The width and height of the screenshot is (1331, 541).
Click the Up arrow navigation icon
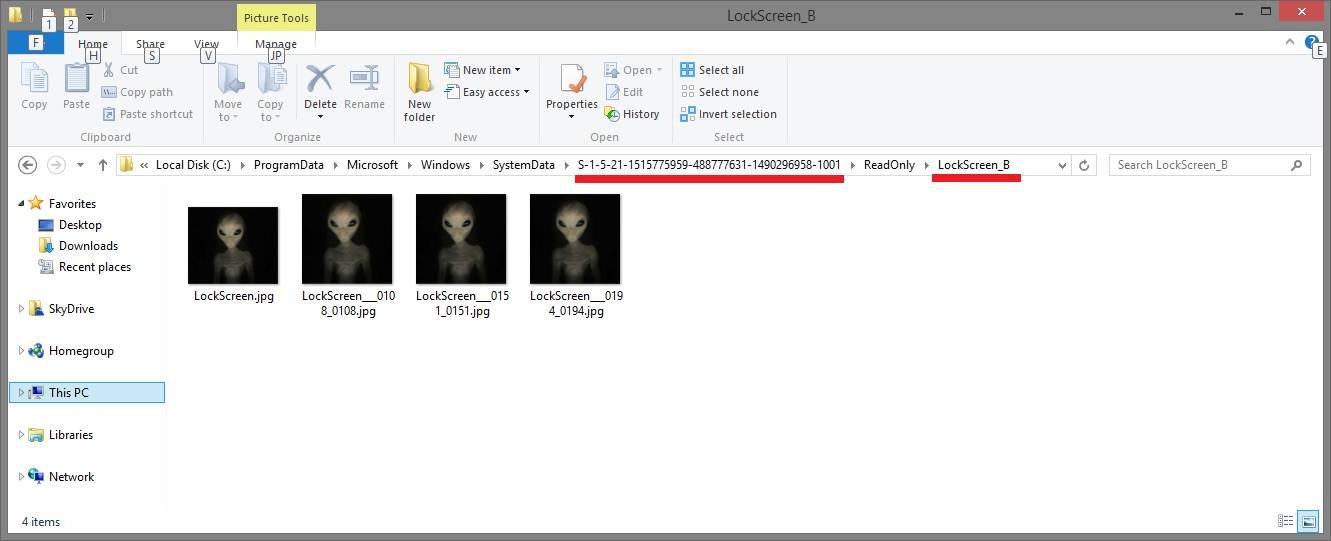(x=102, y=165)
